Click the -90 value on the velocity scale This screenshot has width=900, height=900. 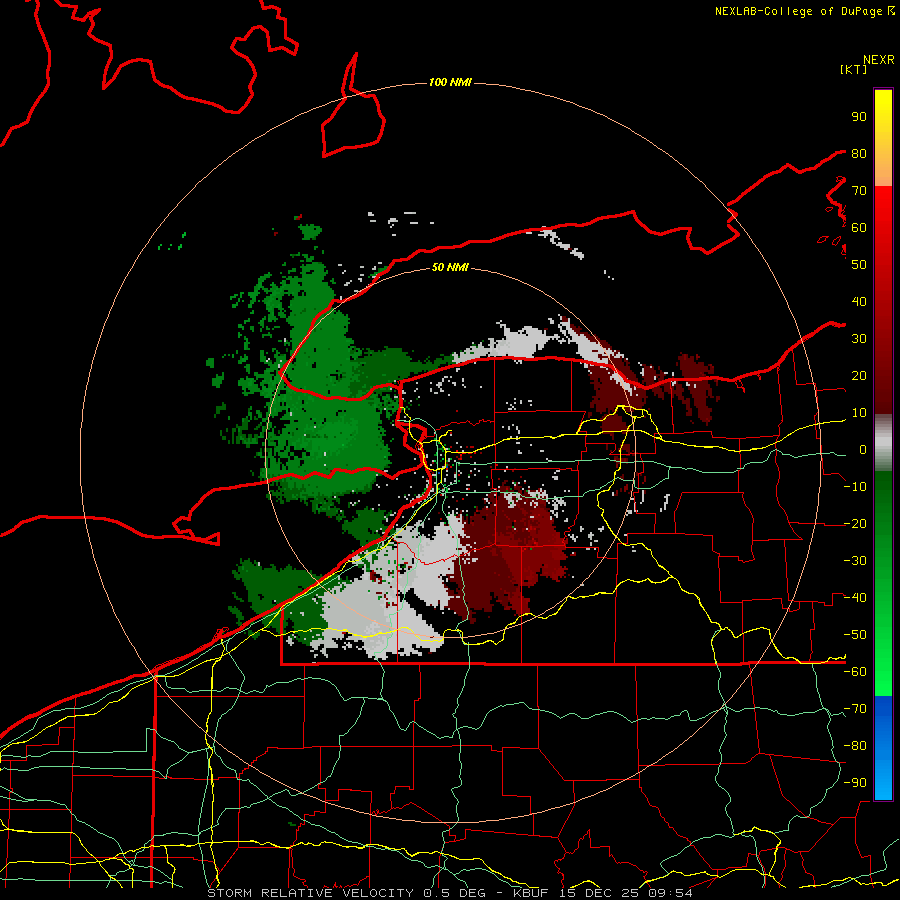855,783
